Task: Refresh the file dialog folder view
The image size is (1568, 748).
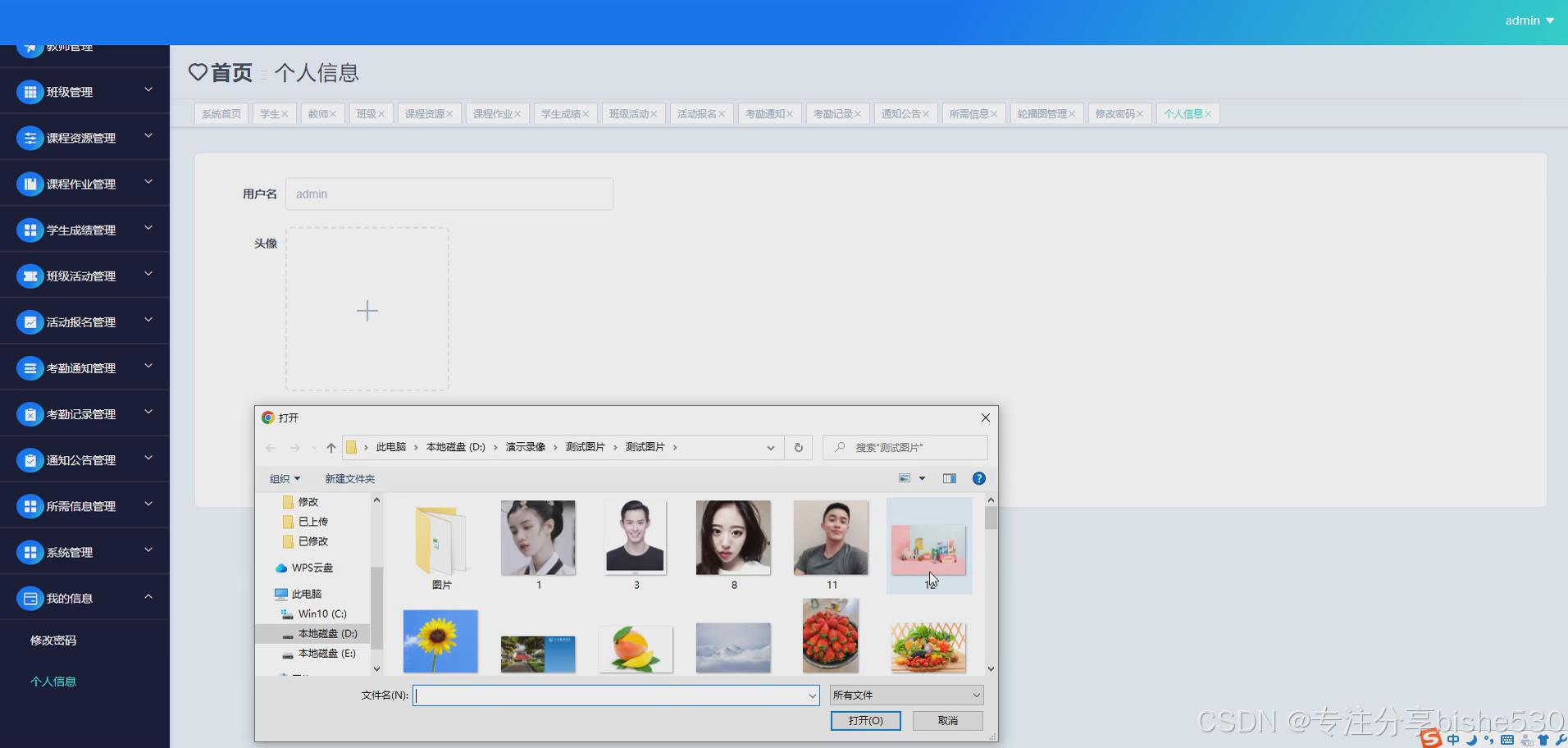Action: click(798, 447)
